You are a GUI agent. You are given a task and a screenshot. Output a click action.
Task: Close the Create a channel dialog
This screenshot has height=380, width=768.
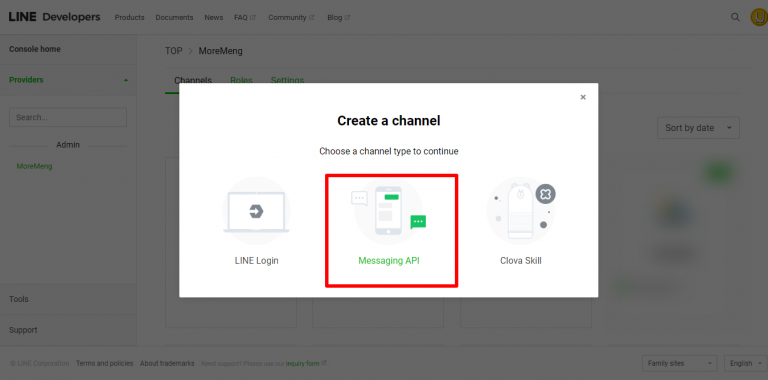click(x=583, y=97)
